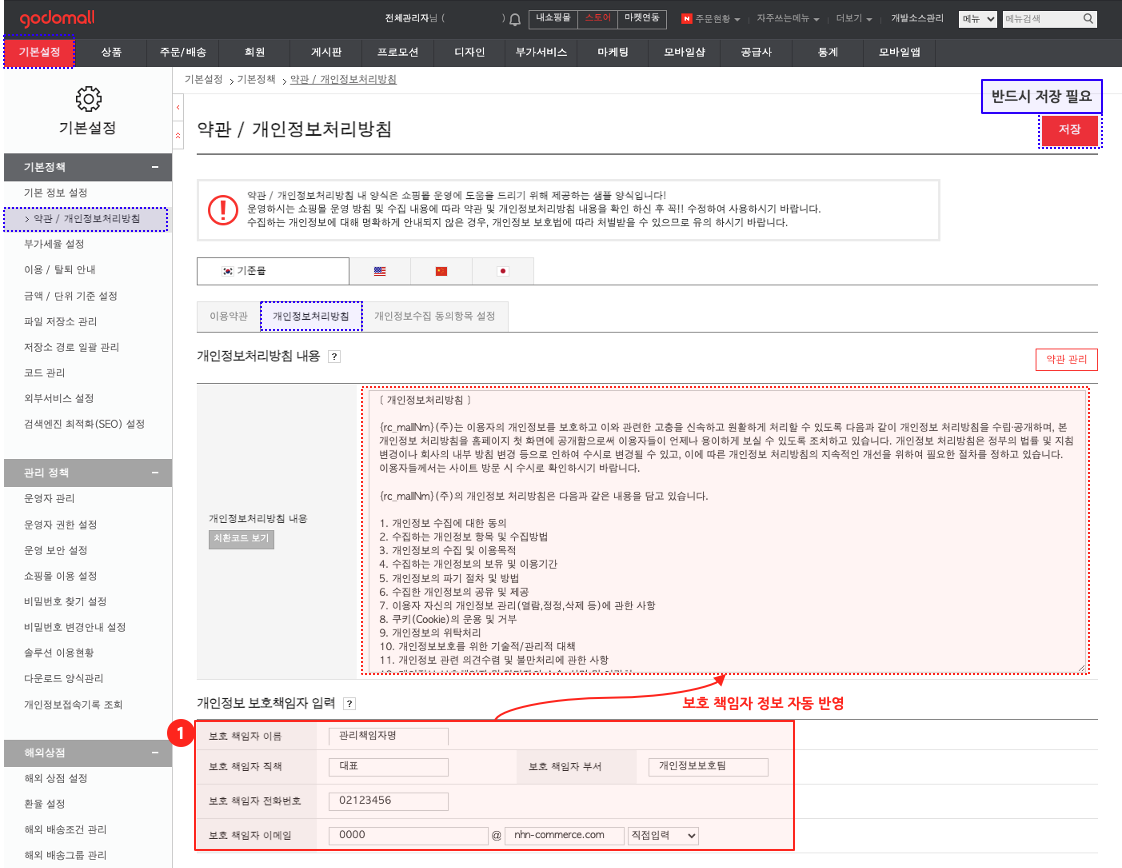This screenshot has height=868, width=1122.
Task: Collapse the 기본정책 sidebar section
Action: pyautogui.click(x=155, y=167)
